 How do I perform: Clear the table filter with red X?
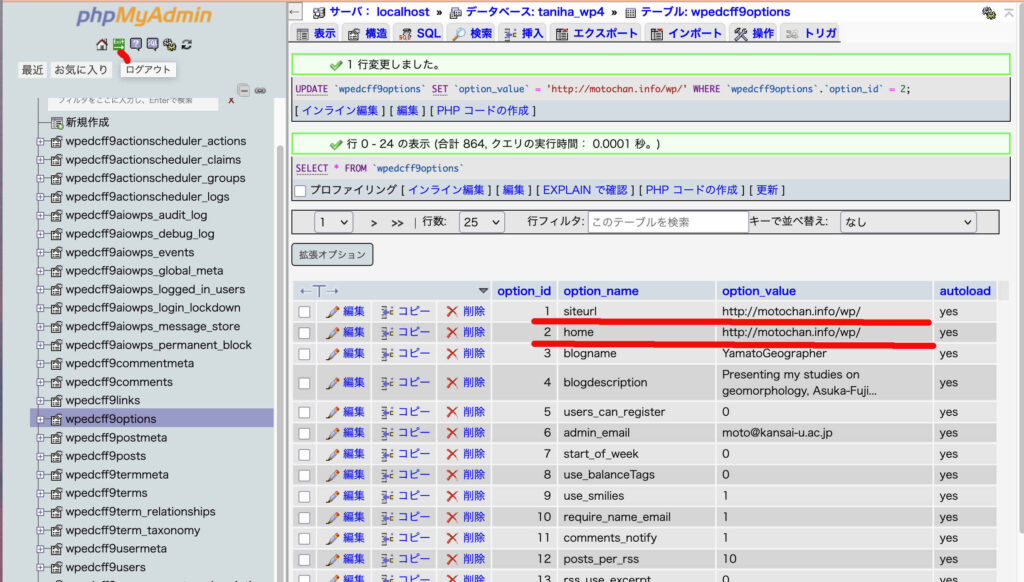[x=231, y=100]
